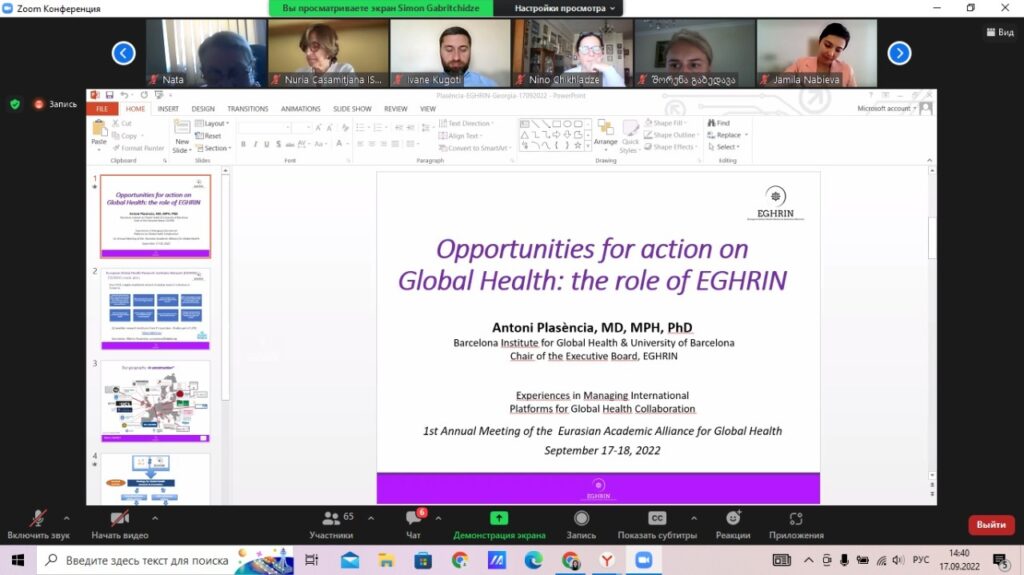Open the system volume icon in tray
Screen dimensions: 1024x575
tap(899, 560)
